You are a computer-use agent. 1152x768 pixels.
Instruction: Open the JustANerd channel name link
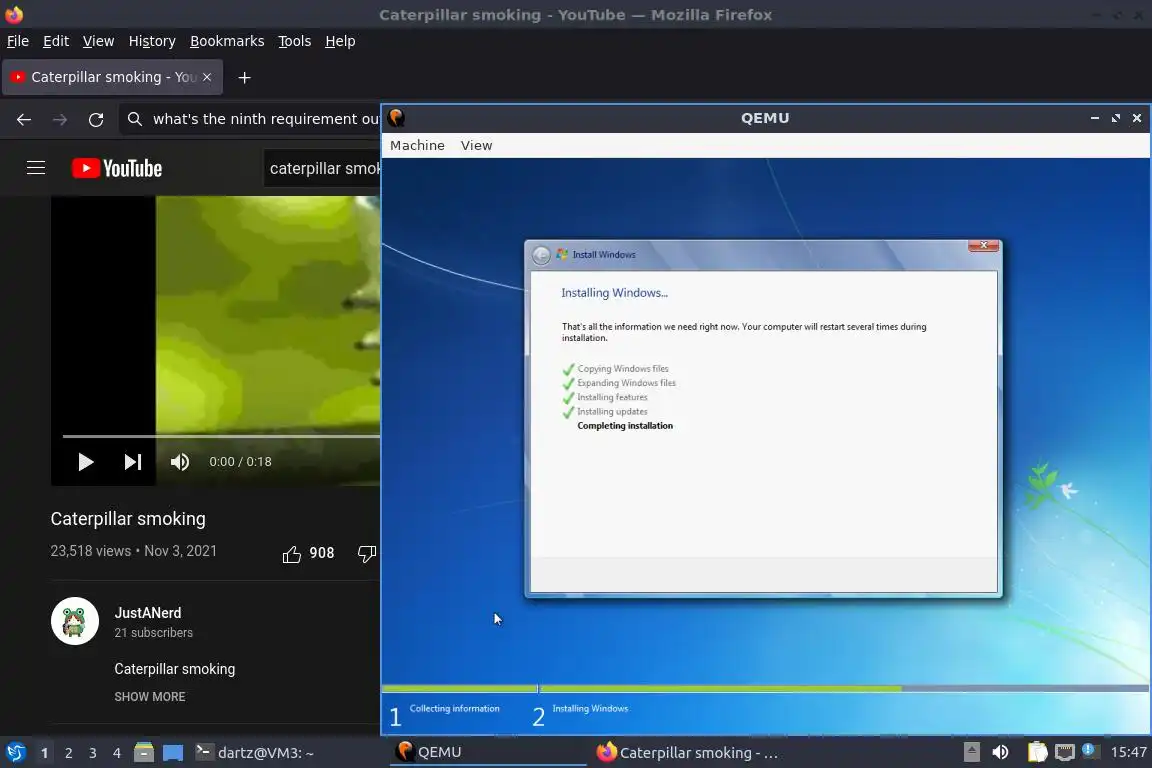[x=148, y=613]
